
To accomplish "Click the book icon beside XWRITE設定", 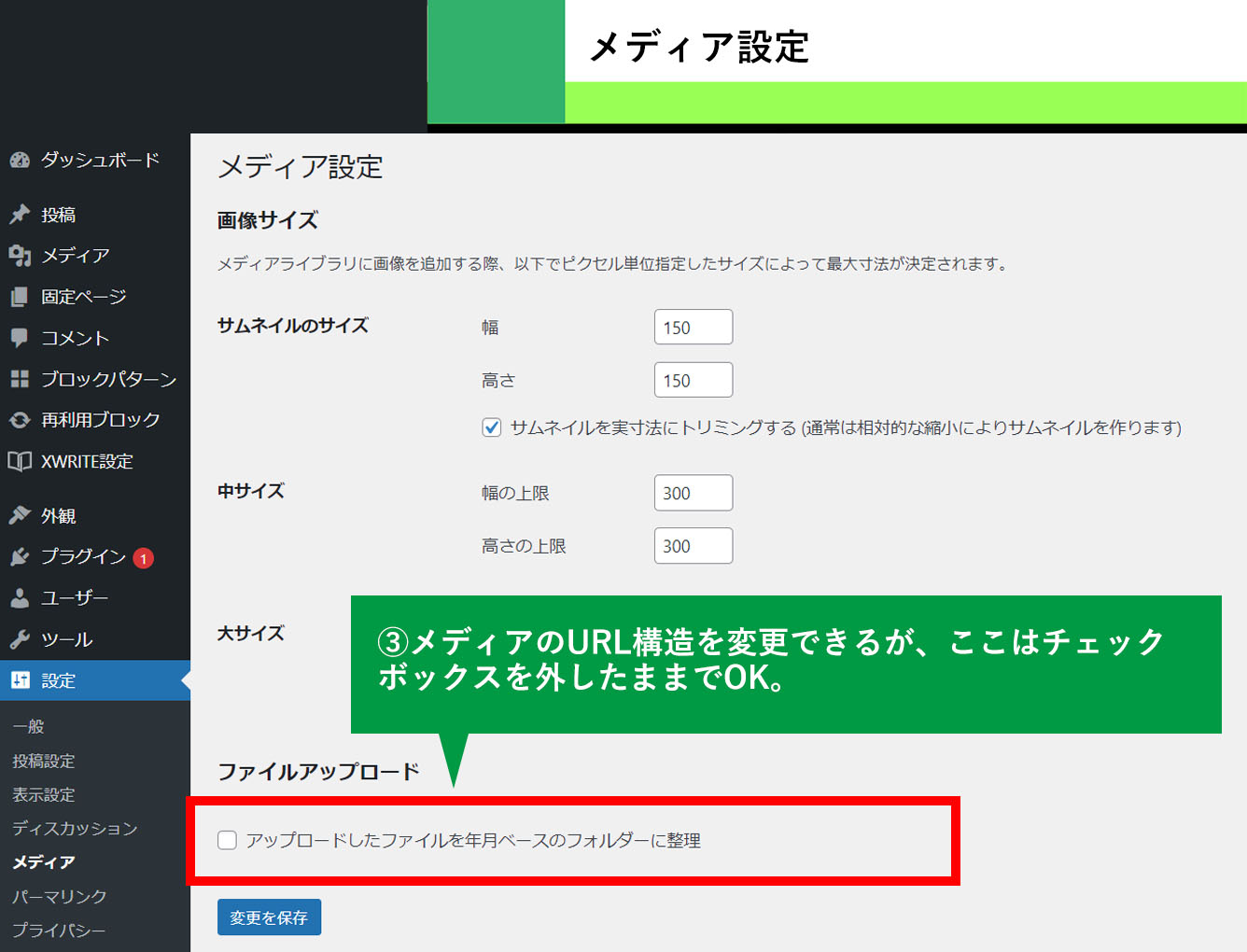I will (20, 461).
